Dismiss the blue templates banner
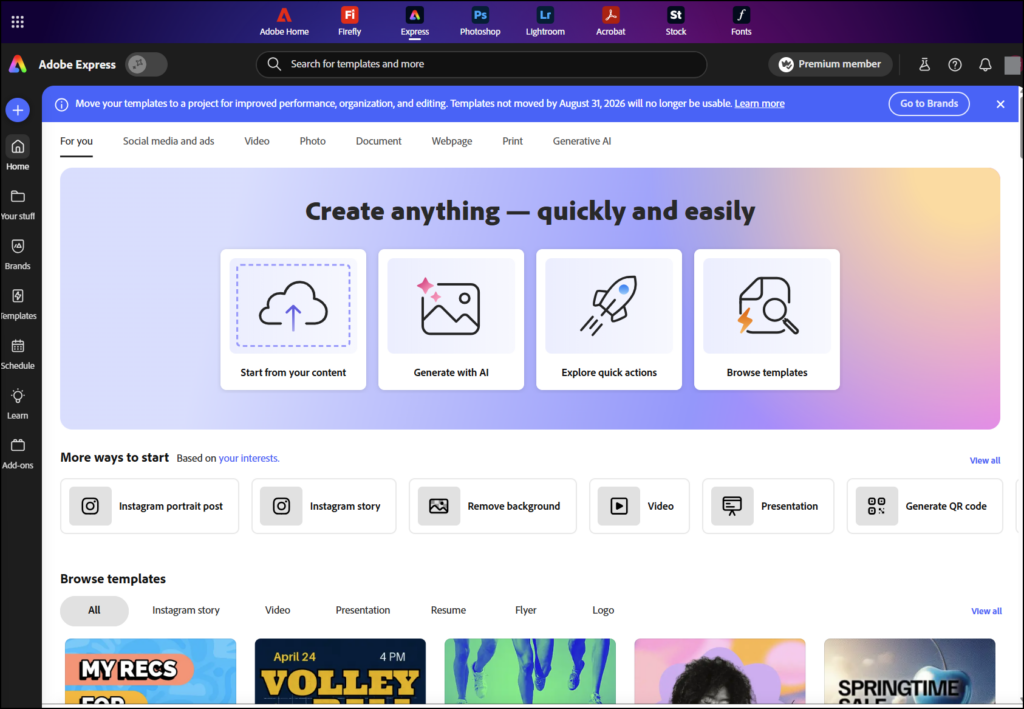The height and width of the screenshot is (709, 1024). click(1000, 104)
